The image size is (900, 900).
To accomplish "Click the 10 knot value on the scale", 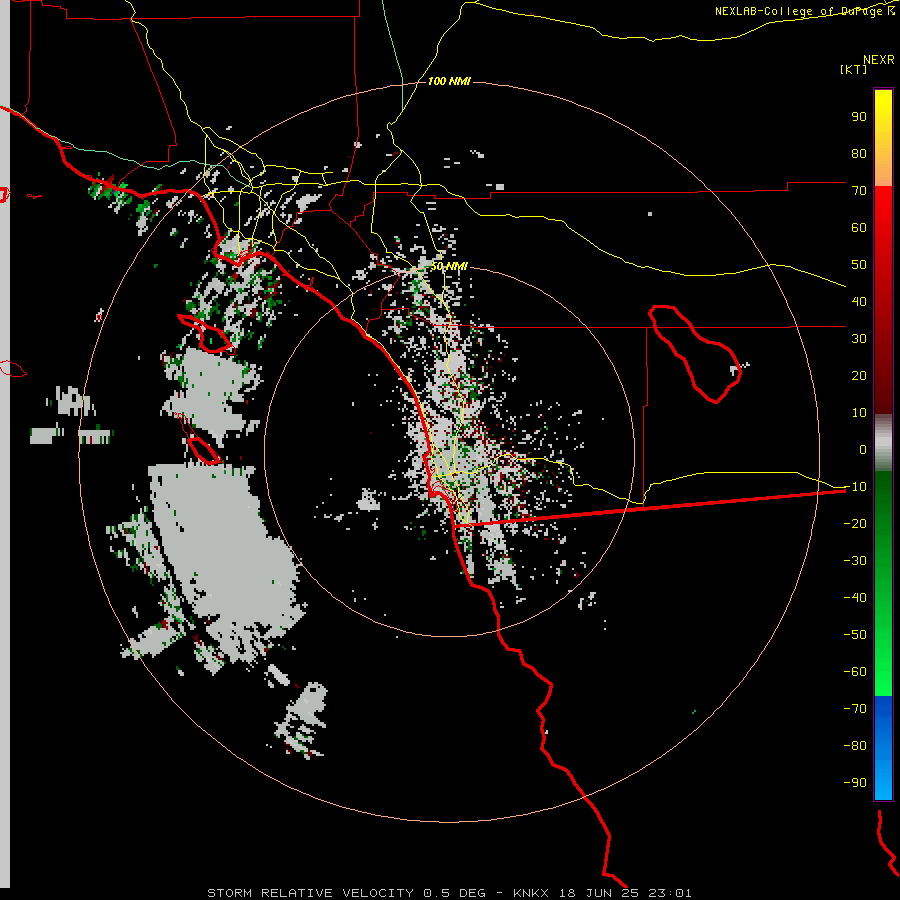I will [x=859, y=413].
